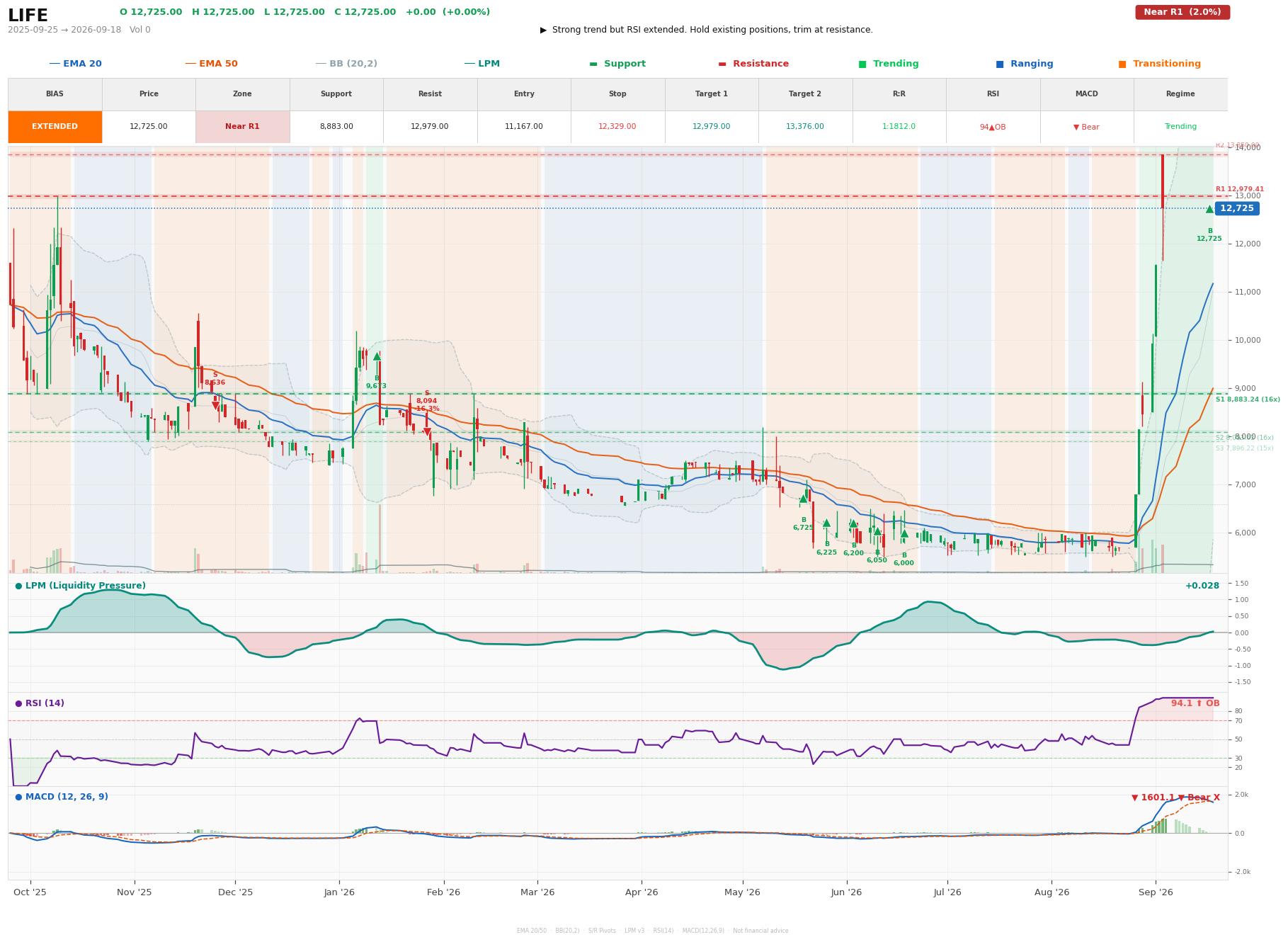The width and height of the screenshot is (1288, 942).
Task: Click the Stop cell showing 12,329.00
Action: click(x=617, y=127)
